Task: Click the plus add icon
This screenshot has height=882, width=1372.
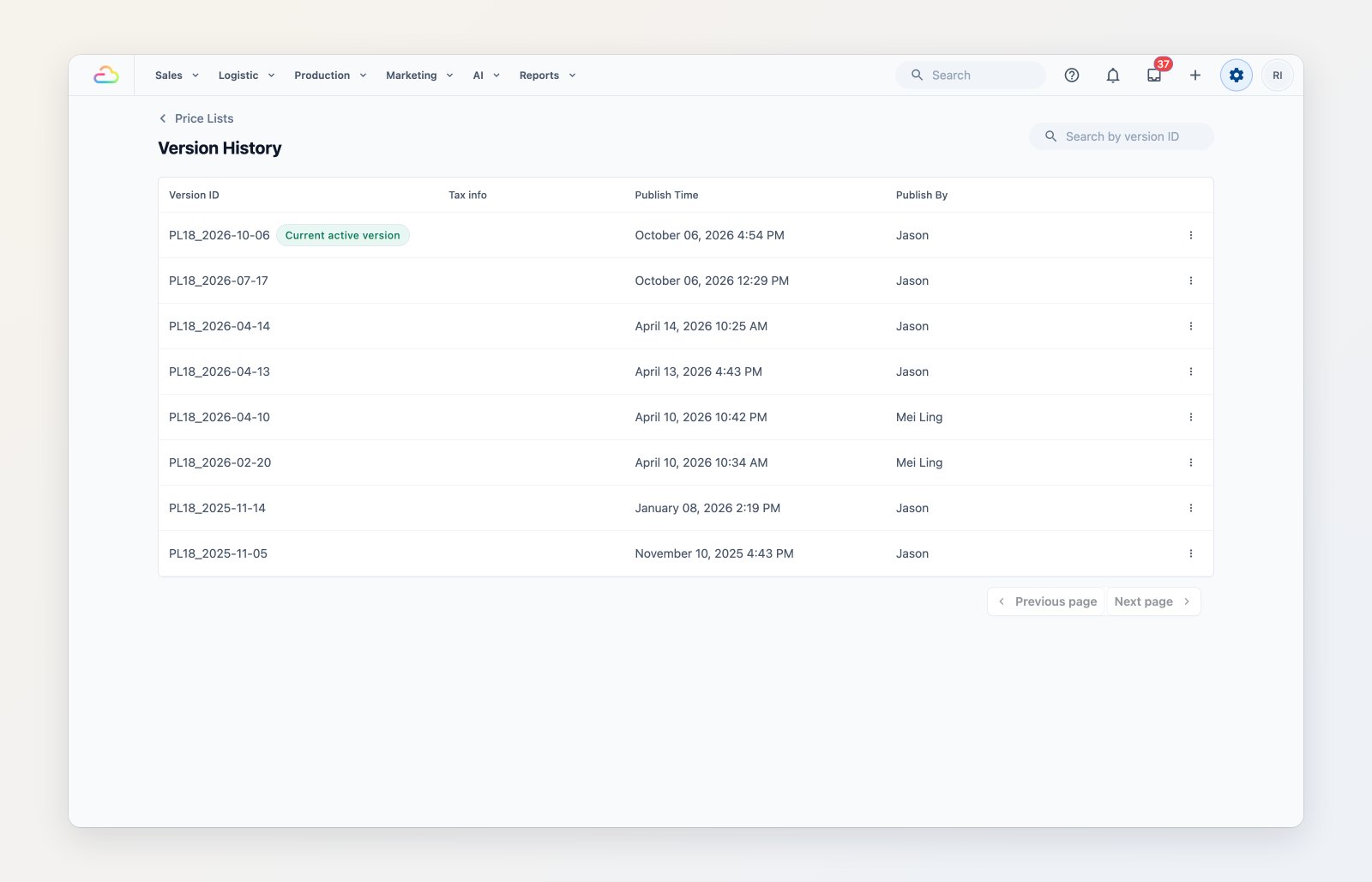Action: (1195, 76)
